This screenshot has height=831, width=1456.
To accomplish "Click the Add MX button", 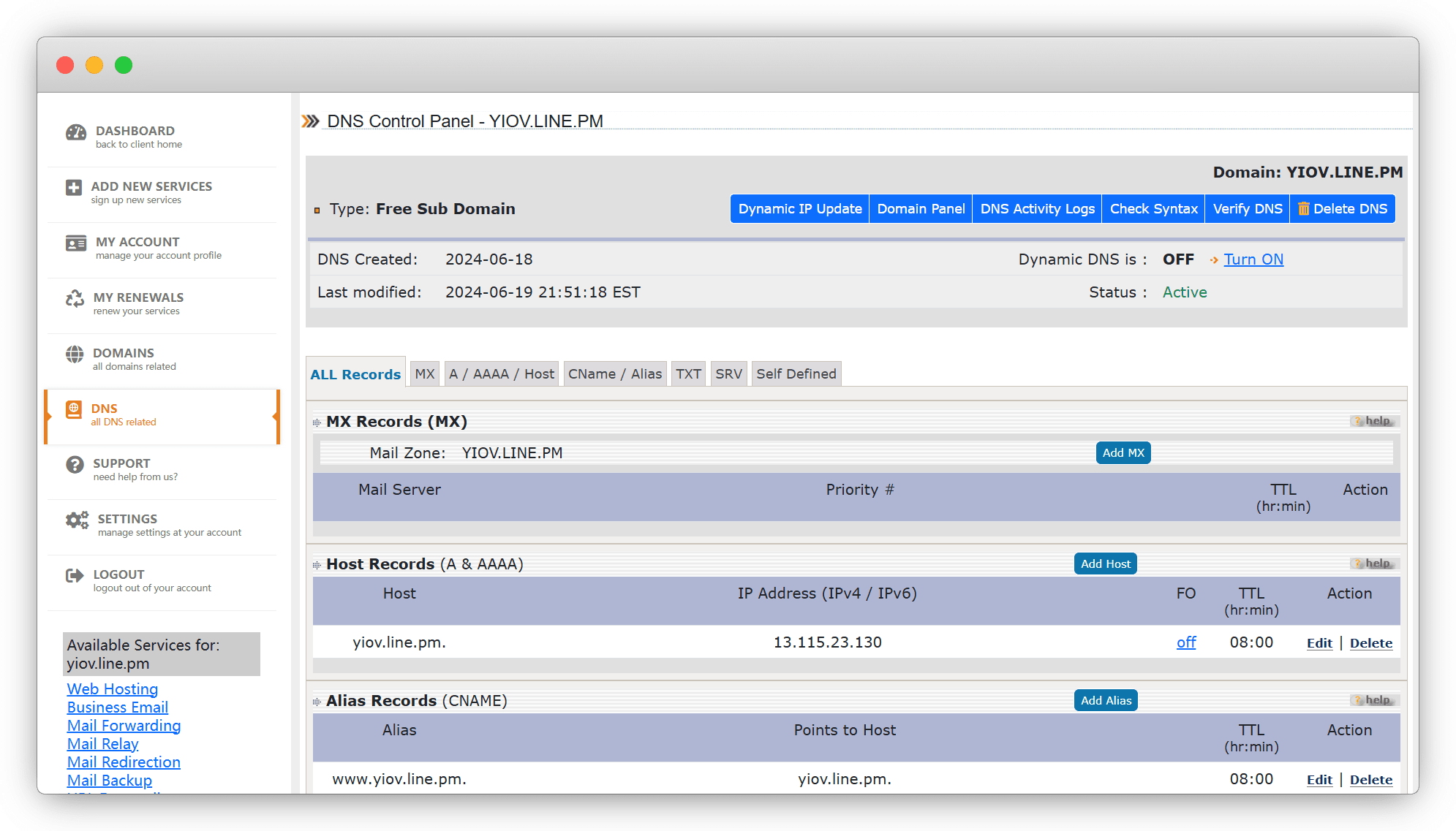I will pyautogui.click(x=1123, y=453).
